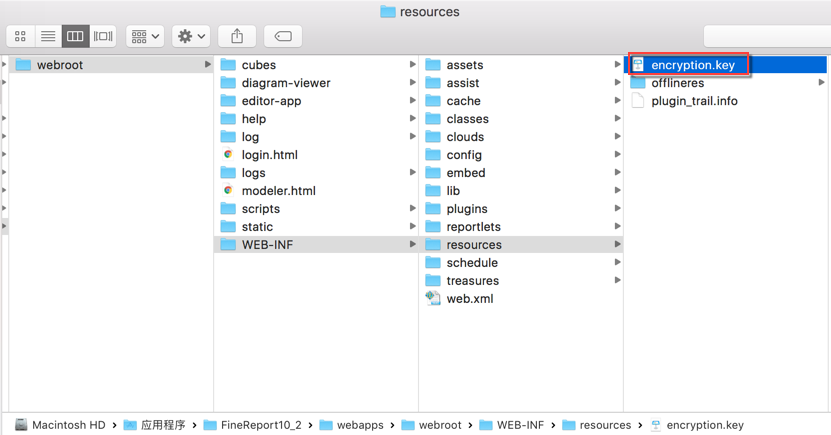Click the cache folder icon
Image resolution: width=831 pixels, height=435 pixels.
(433, 101)
